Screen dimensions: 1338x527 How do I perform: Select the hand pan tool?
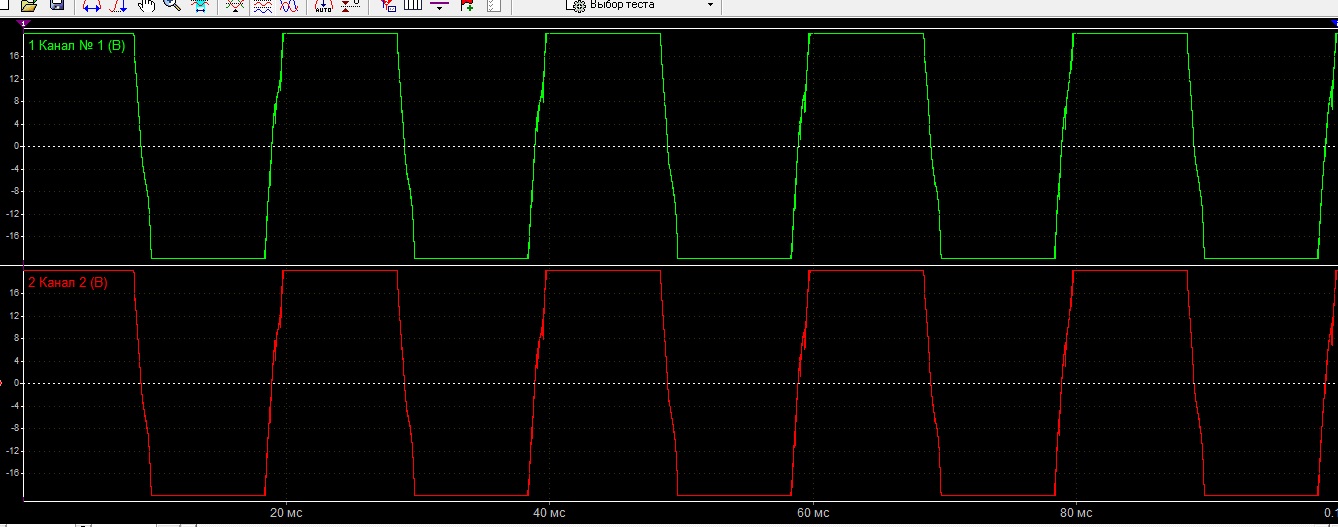pyautogui.click(x=146, y=5)
